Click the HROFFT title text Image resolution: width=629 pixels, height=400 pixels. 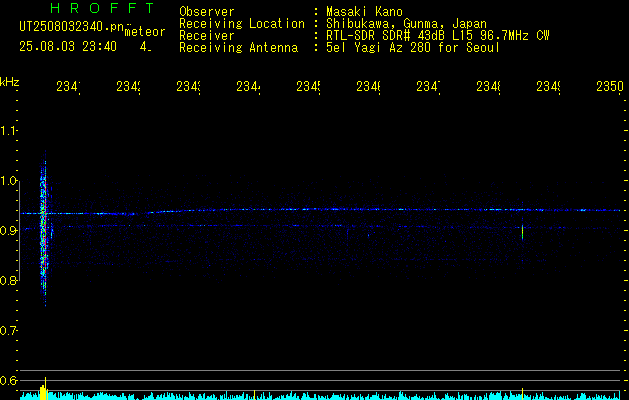pyautogui.click(x=102, y=8)
